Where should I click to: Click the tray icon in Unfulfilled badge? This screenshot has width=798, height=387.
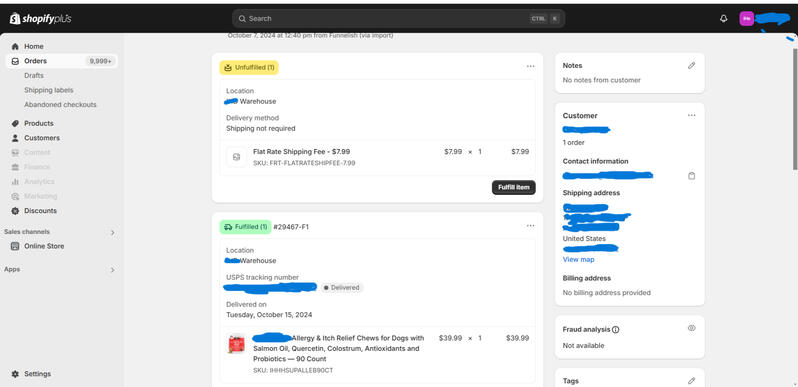(228, 67)
